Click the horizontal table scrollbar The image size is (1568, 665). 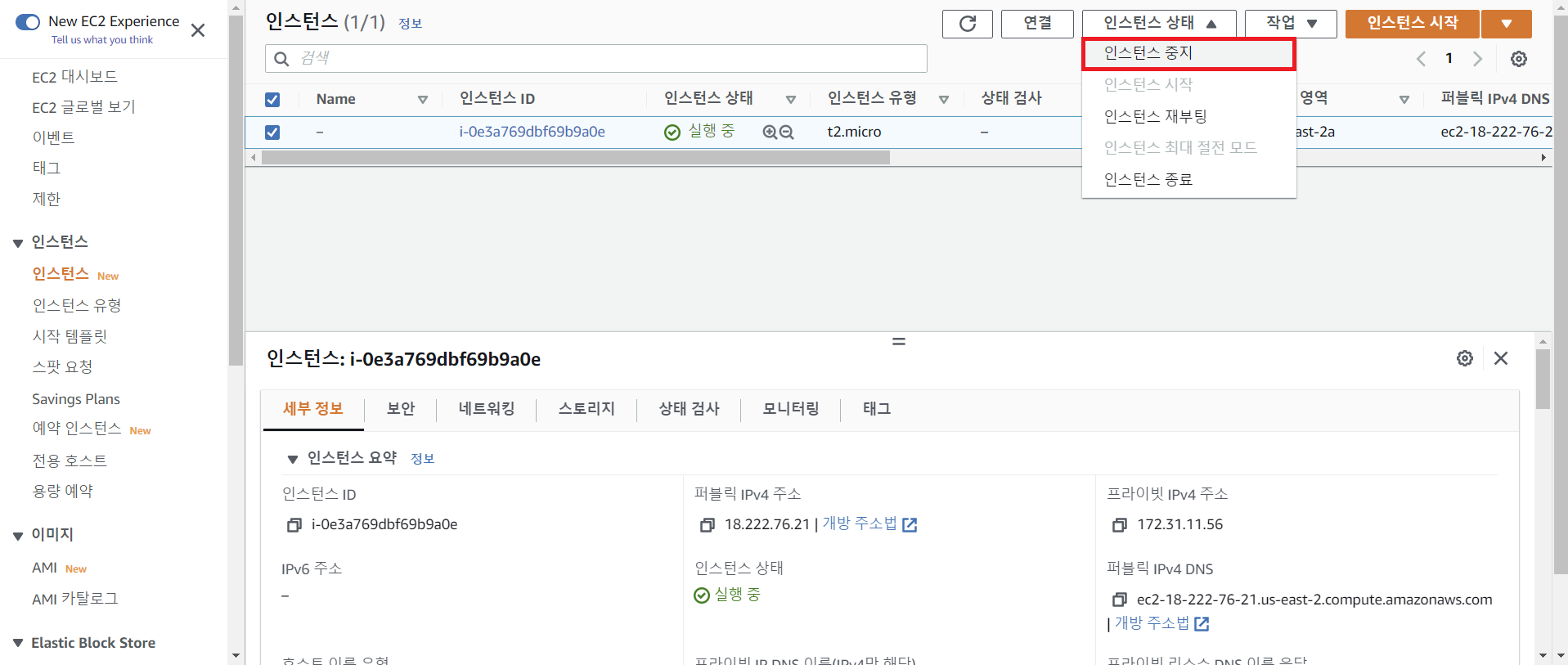(x=576, y=157)
